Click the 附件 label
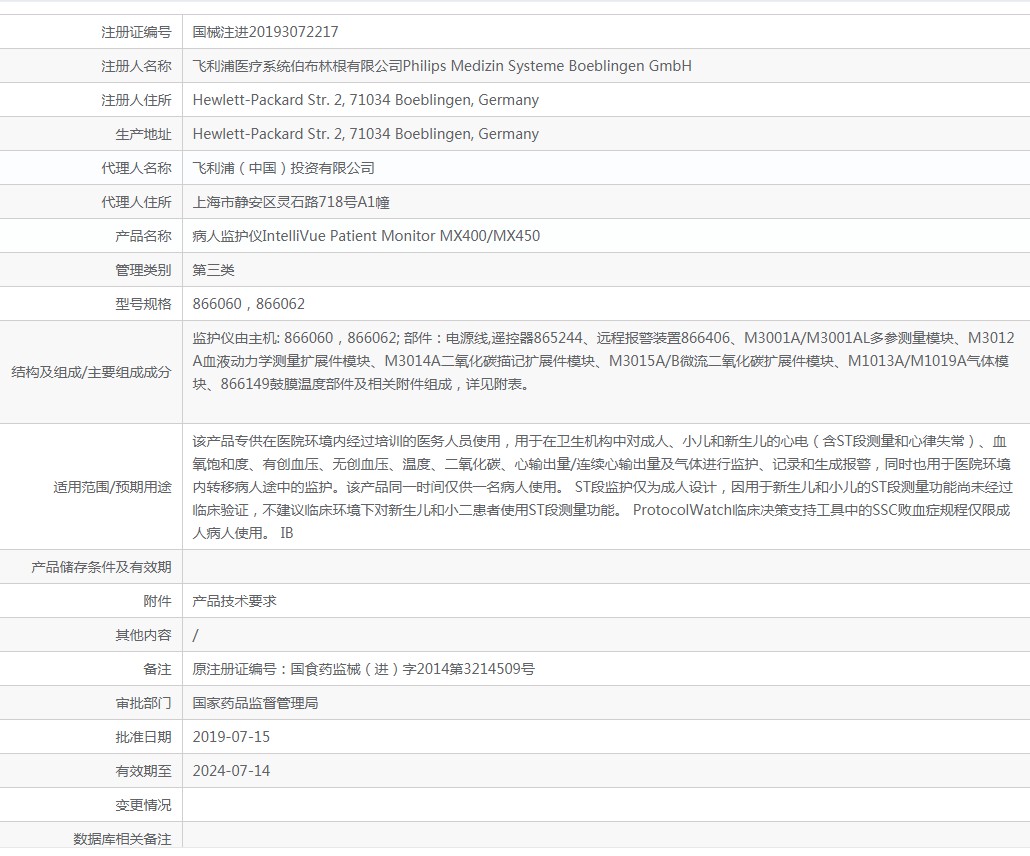 pos(158,601)
